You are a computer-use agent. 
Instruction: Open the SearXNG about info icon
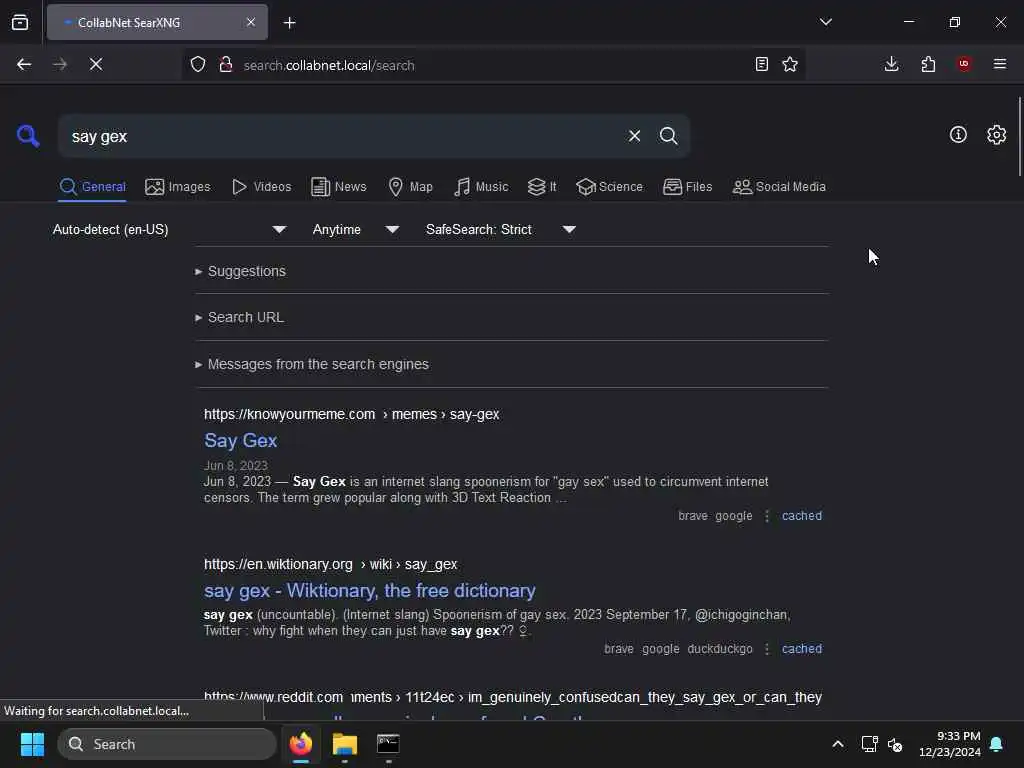point(957,135)
